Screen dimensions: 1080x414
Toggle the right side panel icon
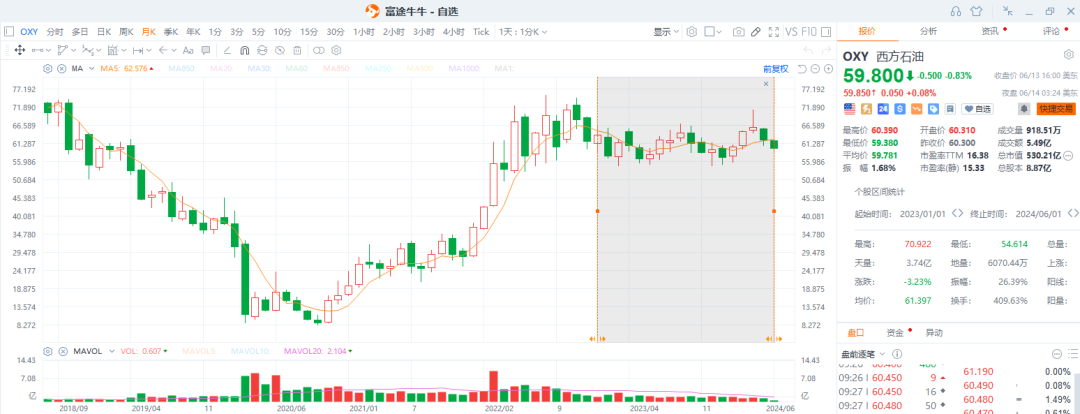(825, 32)
